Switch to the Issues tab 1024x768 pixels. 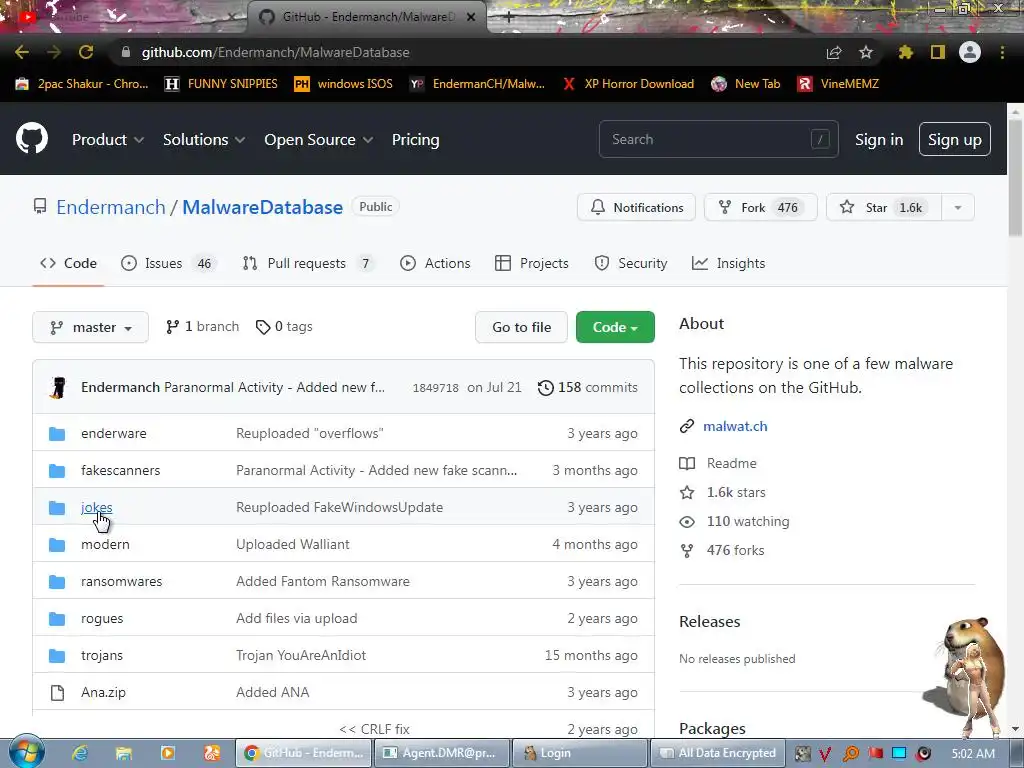[167, 263]
